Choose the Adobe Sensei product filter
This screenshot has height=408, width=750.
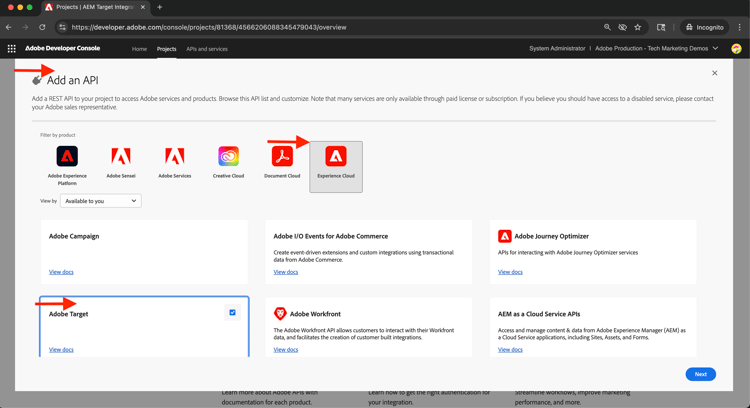[121, 157]
